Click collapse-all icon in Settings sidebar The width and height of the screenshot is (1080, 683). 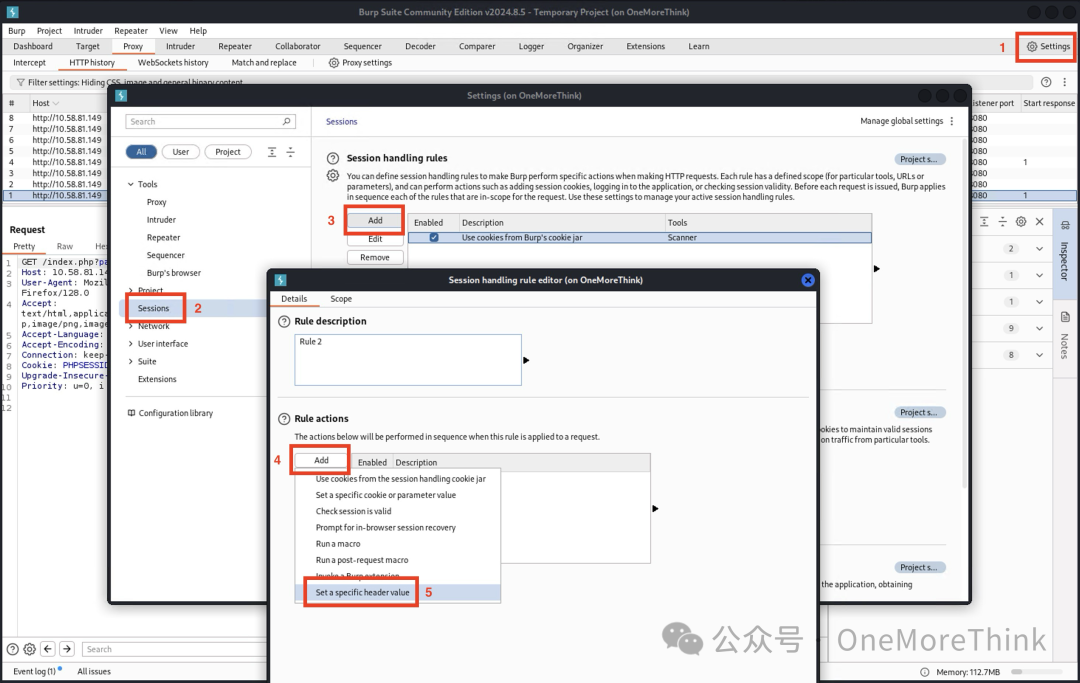coord(291,151)
